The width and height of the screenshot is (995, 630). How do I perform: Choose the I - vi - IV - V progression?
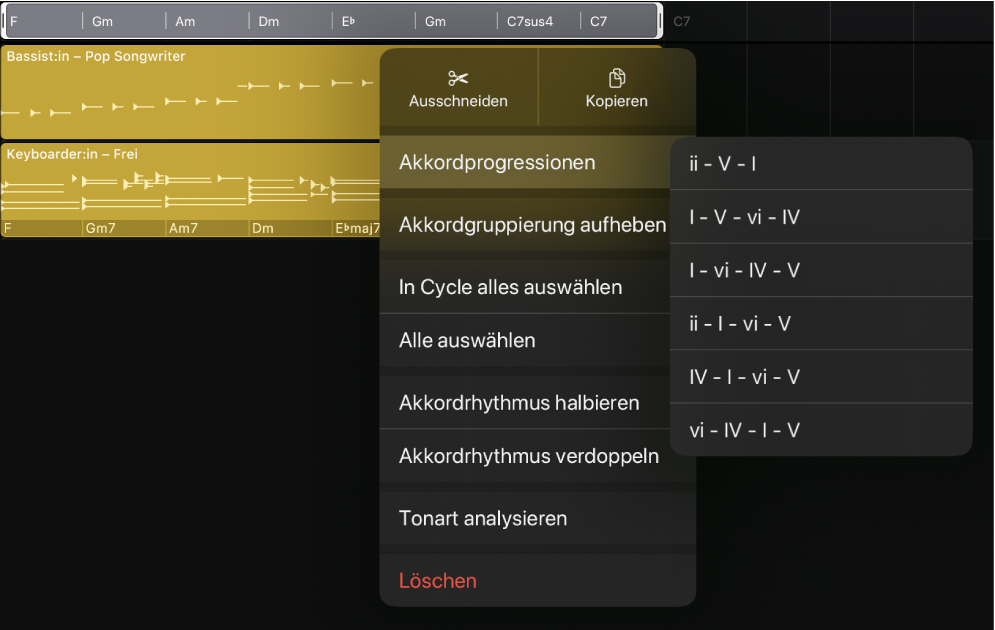745,270
